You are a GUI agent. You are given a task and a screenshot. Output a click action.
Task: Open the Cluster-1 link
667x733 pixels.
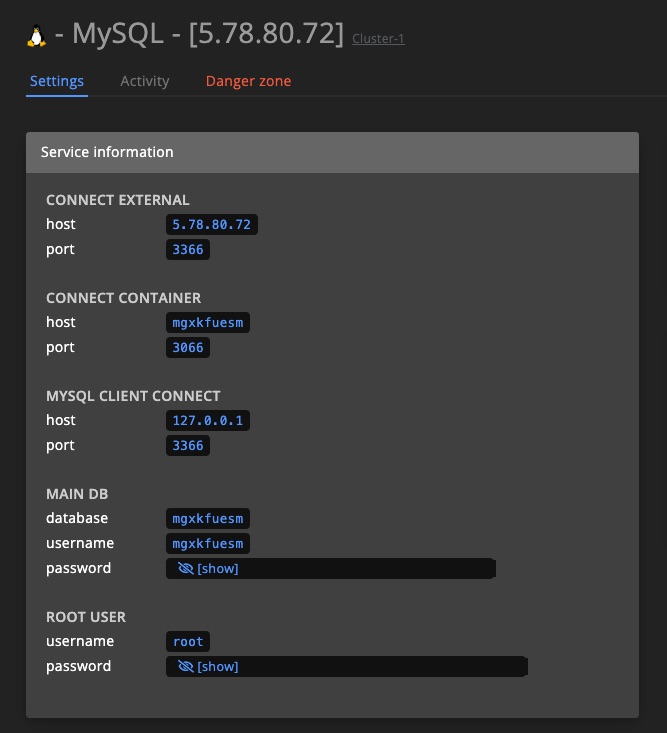[x=378, y=39]
